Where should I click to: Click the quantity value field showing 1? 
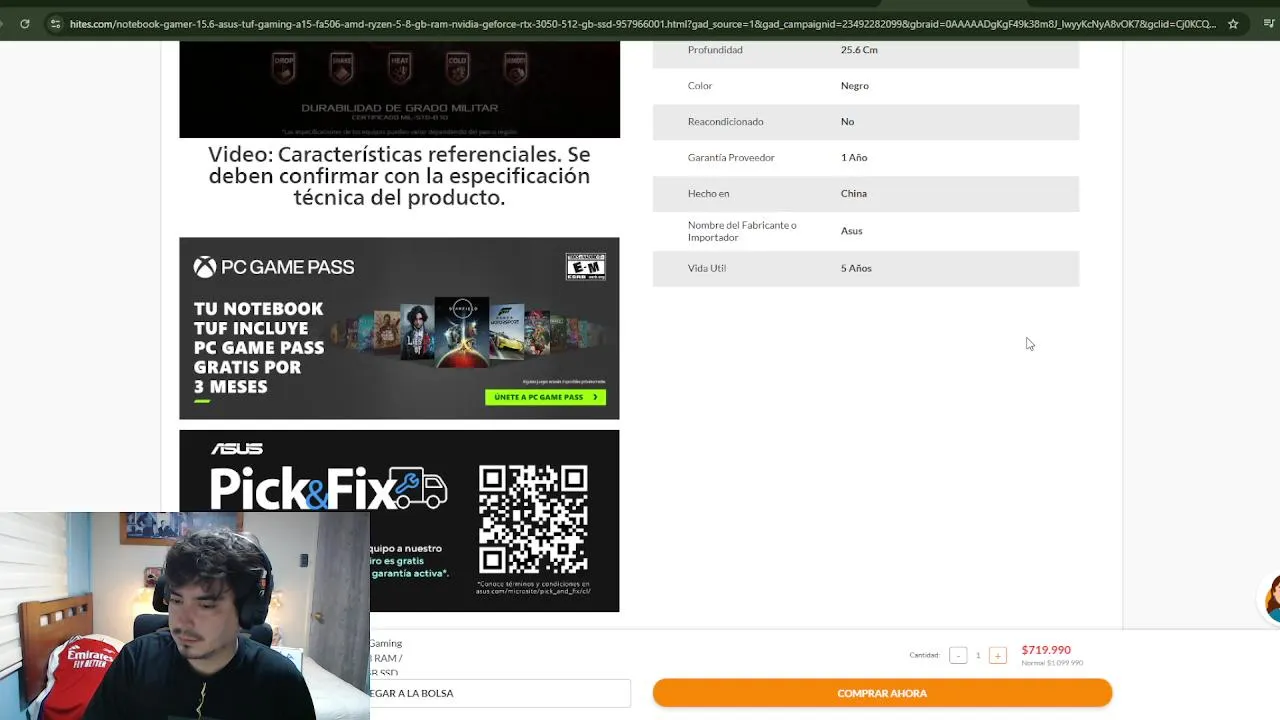coord(978,655)
